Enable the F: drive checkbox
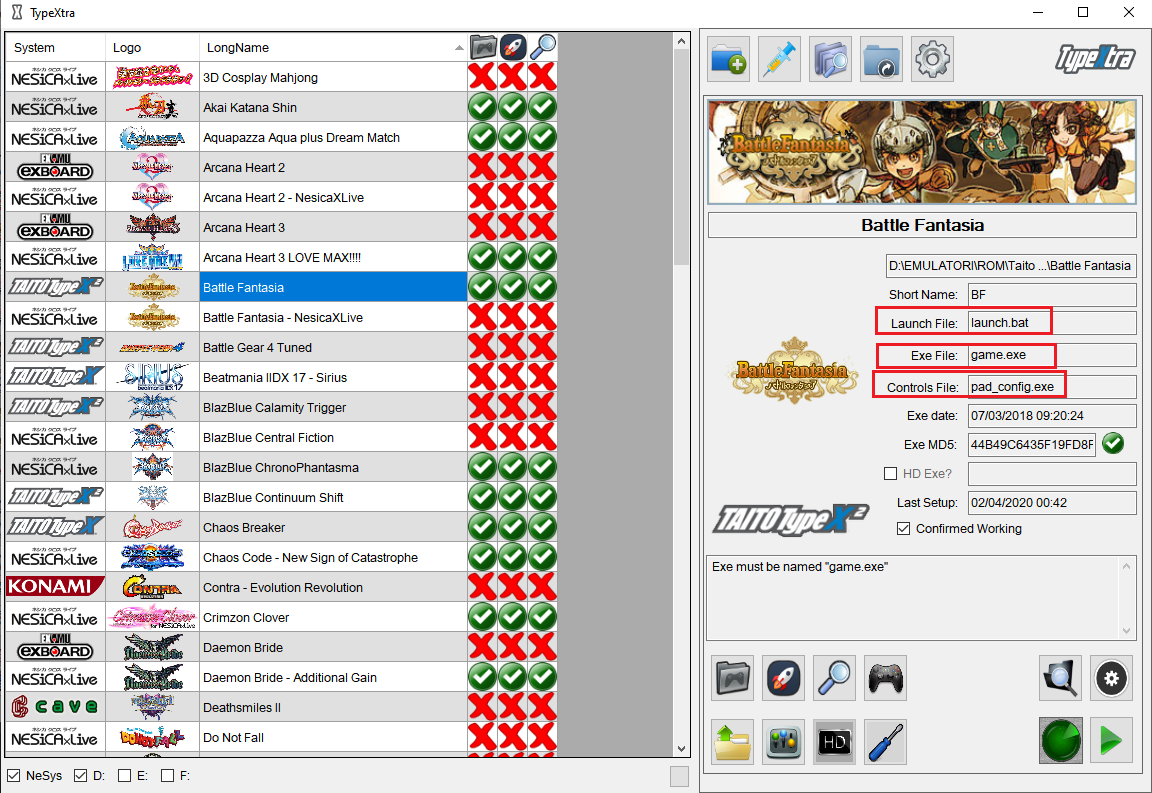The width and height of the screenshot is (1152, 793). click(x=168, y=775)
